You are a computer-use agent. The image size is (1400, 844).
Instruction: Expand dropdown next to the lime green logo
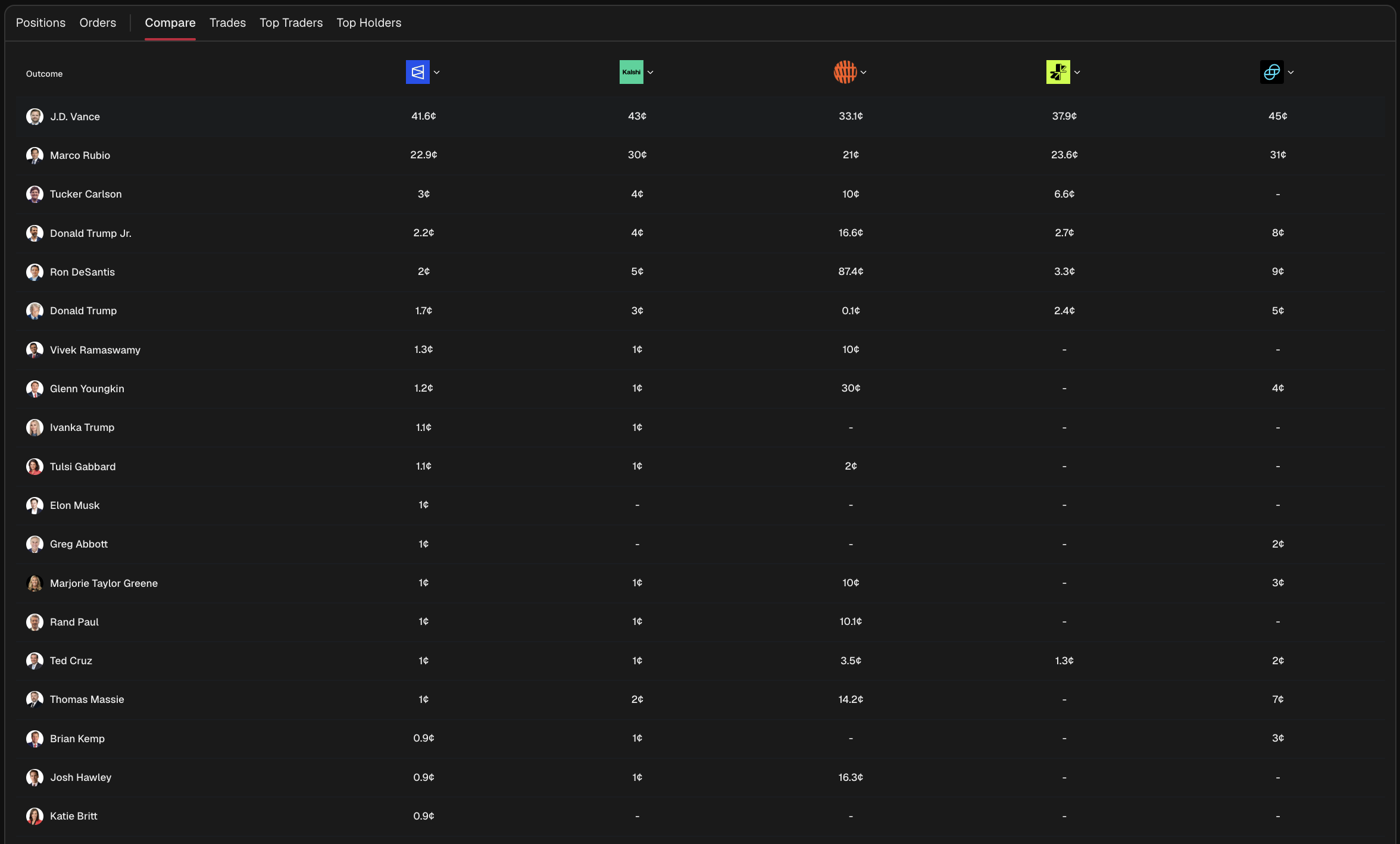(x=1077, y=73)
